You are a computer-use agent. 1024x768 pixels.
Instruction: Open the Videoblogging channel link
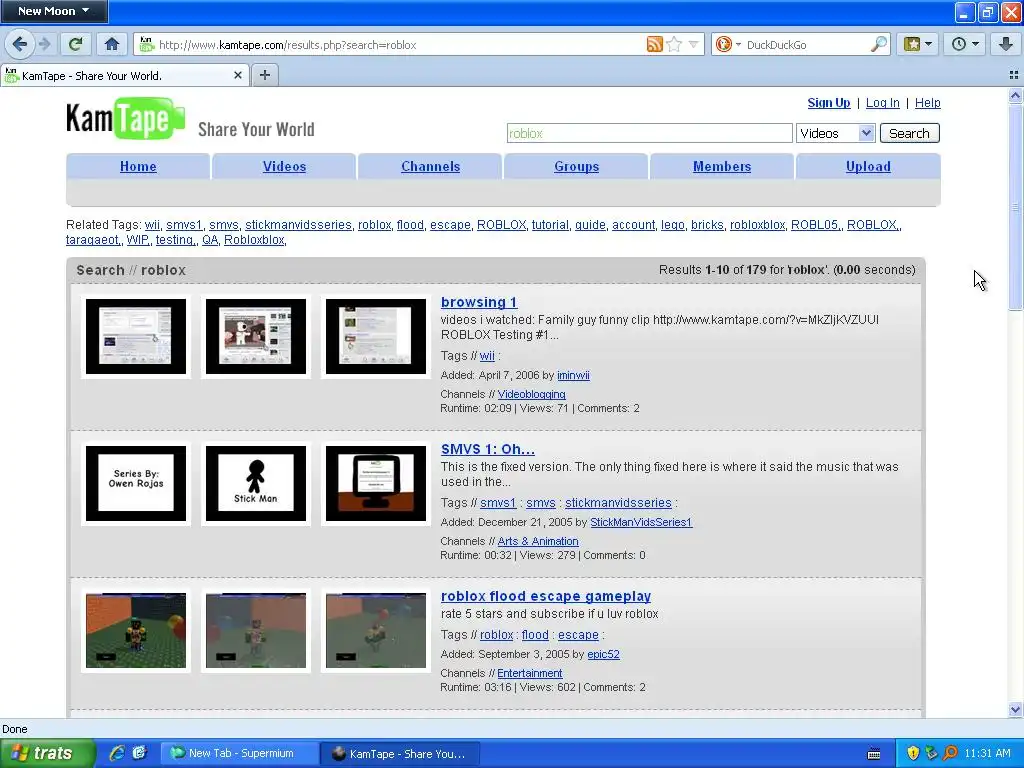pos(532,394)
